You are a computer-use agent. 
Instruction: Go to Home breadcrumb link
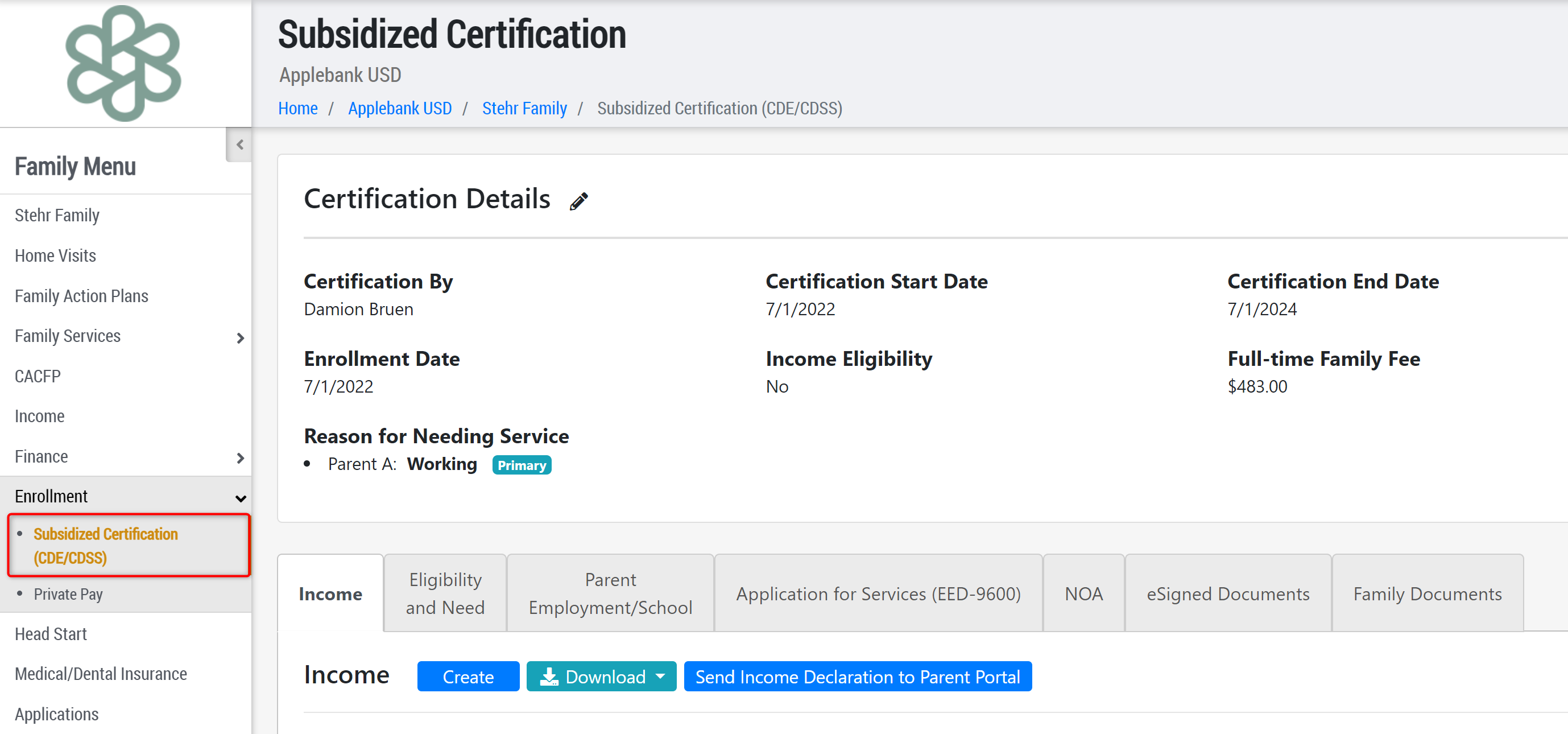coord(297,109)
